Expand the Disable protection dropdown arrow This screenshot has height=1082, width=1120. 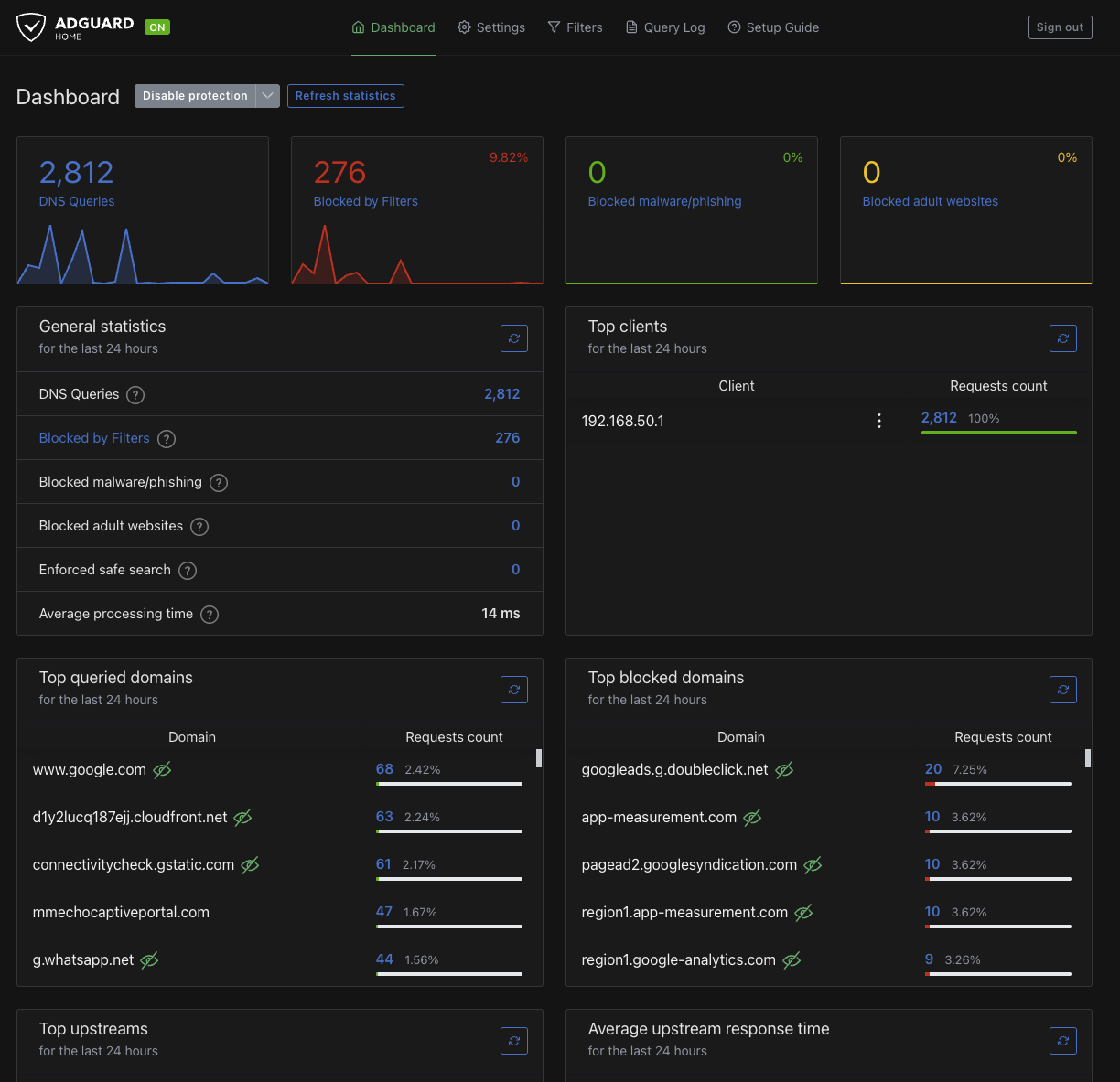pyautogui.click(x=268, y=96)
